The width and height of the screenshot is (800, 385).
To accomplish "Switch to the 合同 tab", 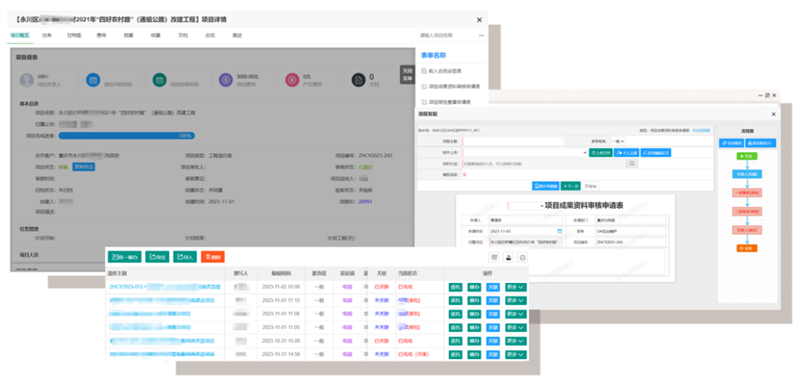I will click(x=210, y=36).
